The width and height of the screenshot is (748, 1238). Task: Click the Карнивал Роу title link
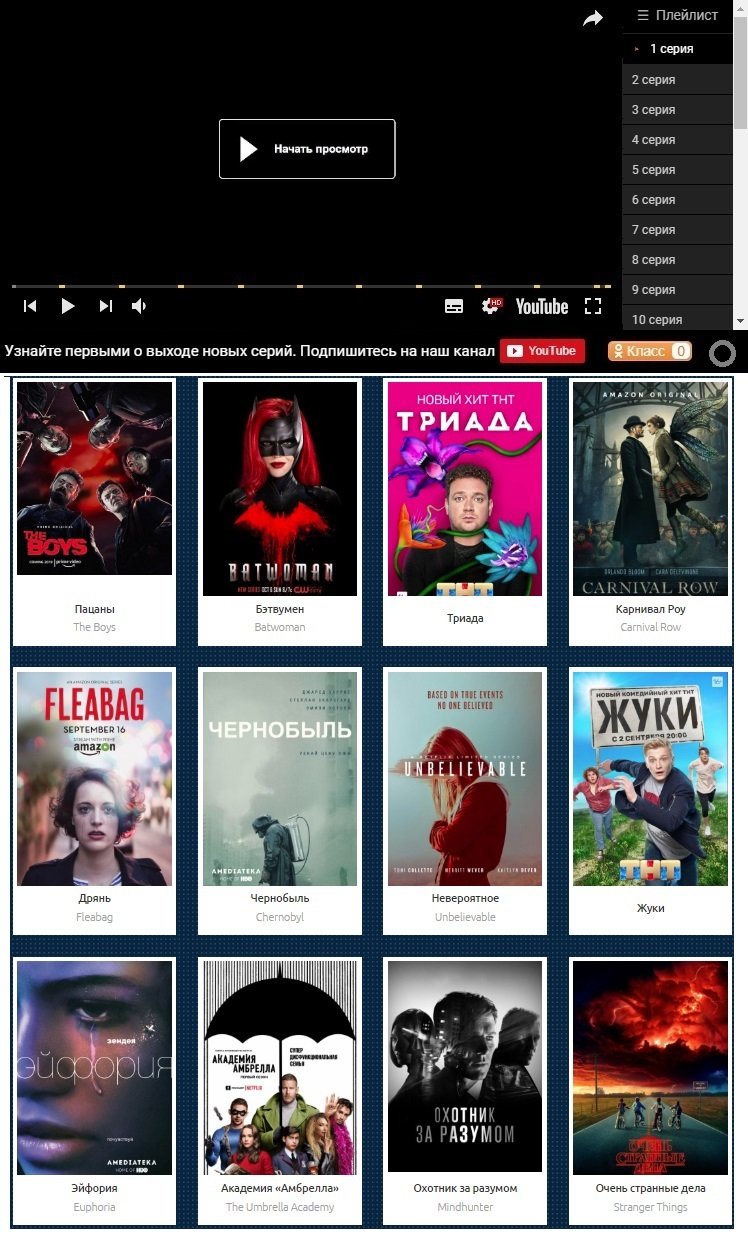tap(651, 609)
